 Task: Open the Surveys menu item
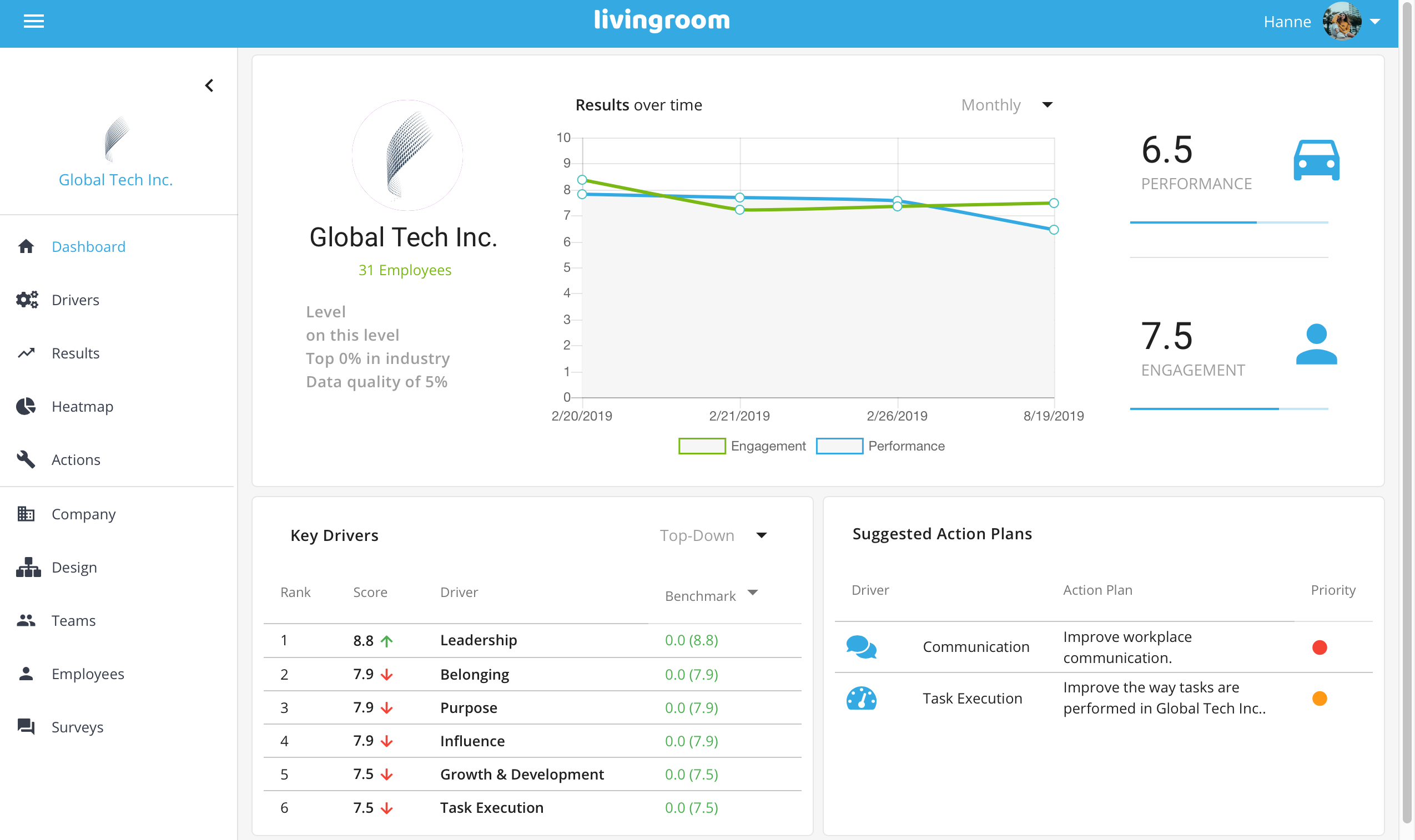[77, 727]
